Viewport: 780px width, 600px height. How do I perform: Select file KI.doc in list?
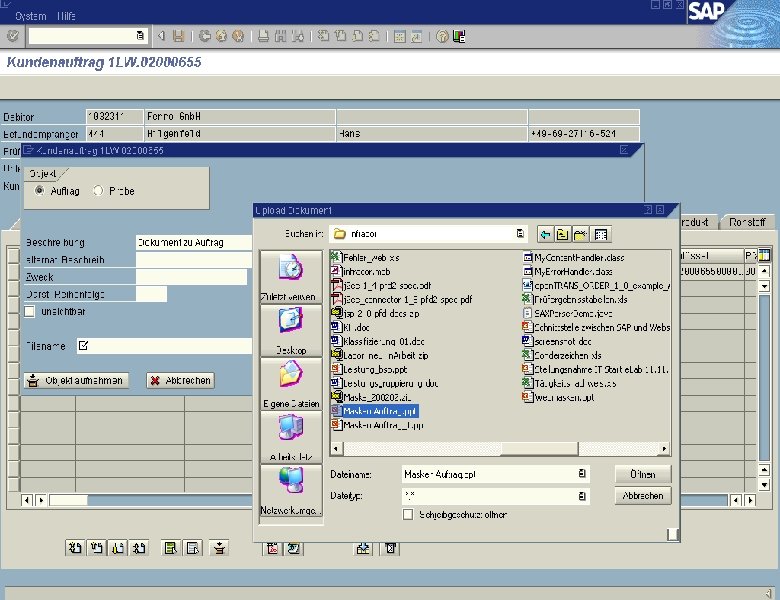[351, 327]
